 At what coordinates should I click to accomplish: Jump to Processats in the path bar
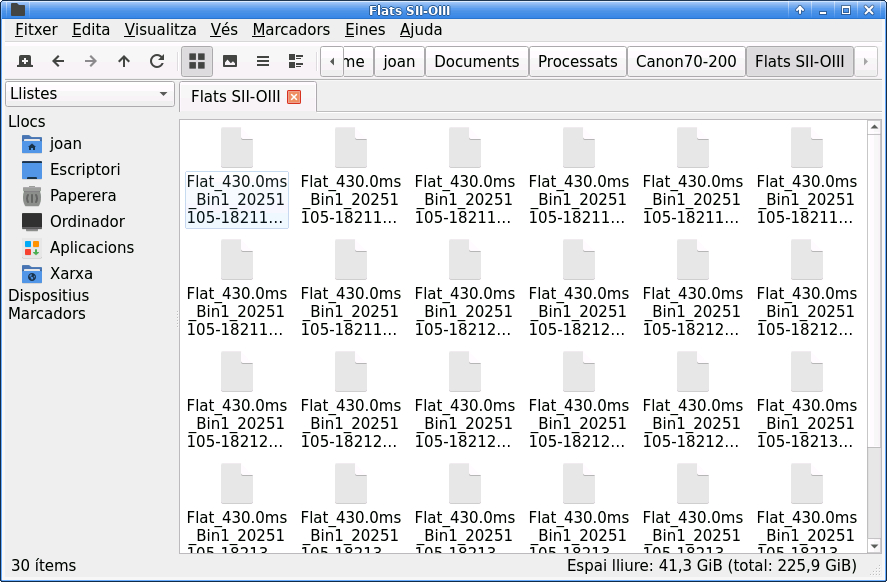(577, 61)
